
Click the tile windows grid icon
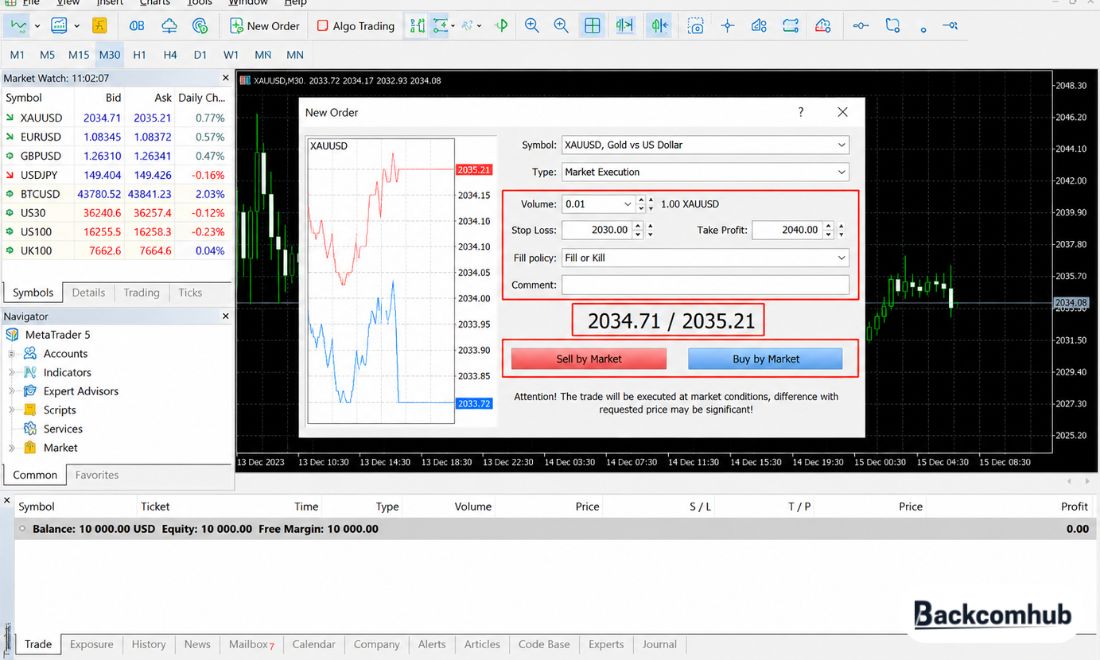(x=592, y=26)
